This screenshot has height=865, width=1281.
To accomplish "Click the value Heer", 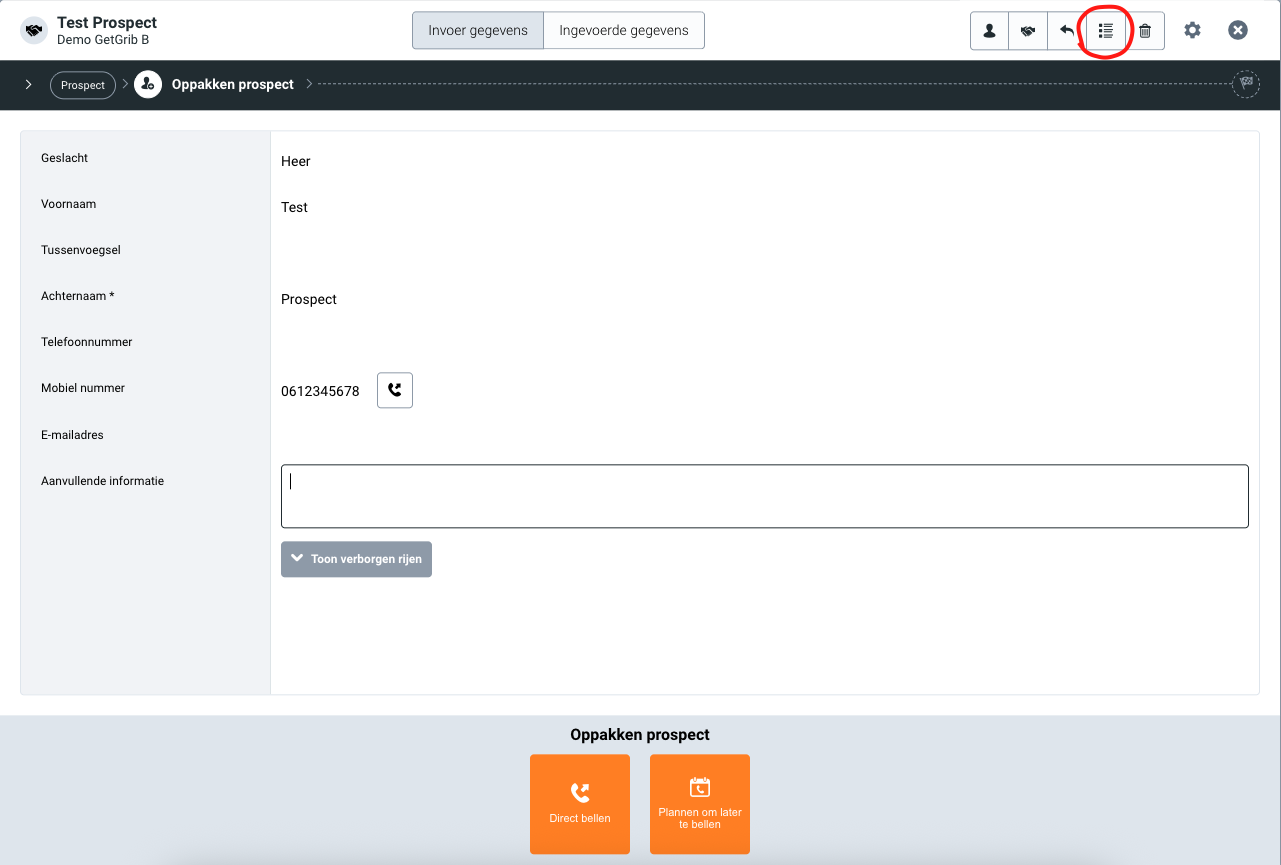I will click(x=296, y=161).
